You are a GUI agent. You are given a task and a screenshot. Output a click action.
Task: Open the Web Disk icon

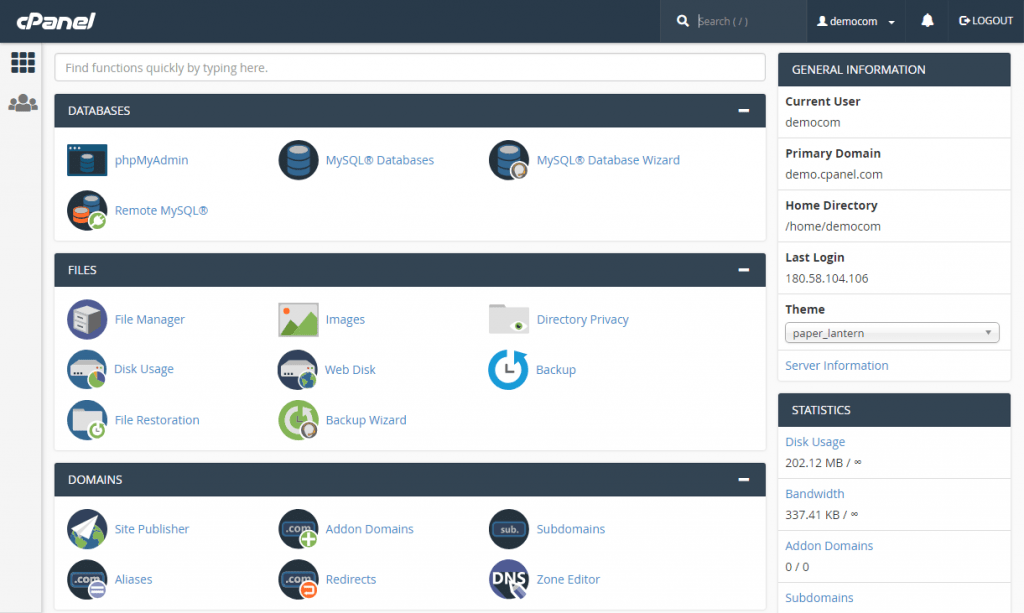[x=298, y=369]
